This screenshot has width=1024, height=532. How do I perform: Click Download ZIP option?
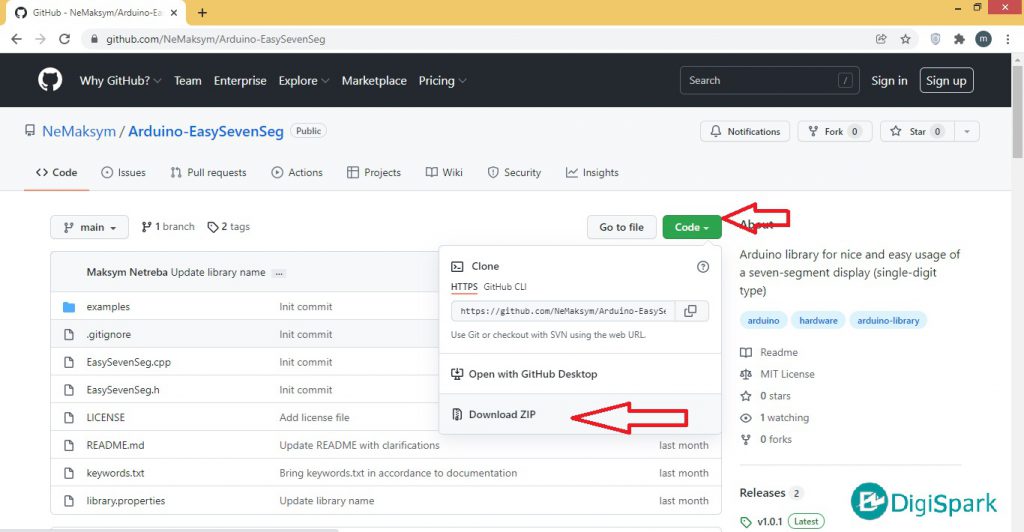coord(502,414)
